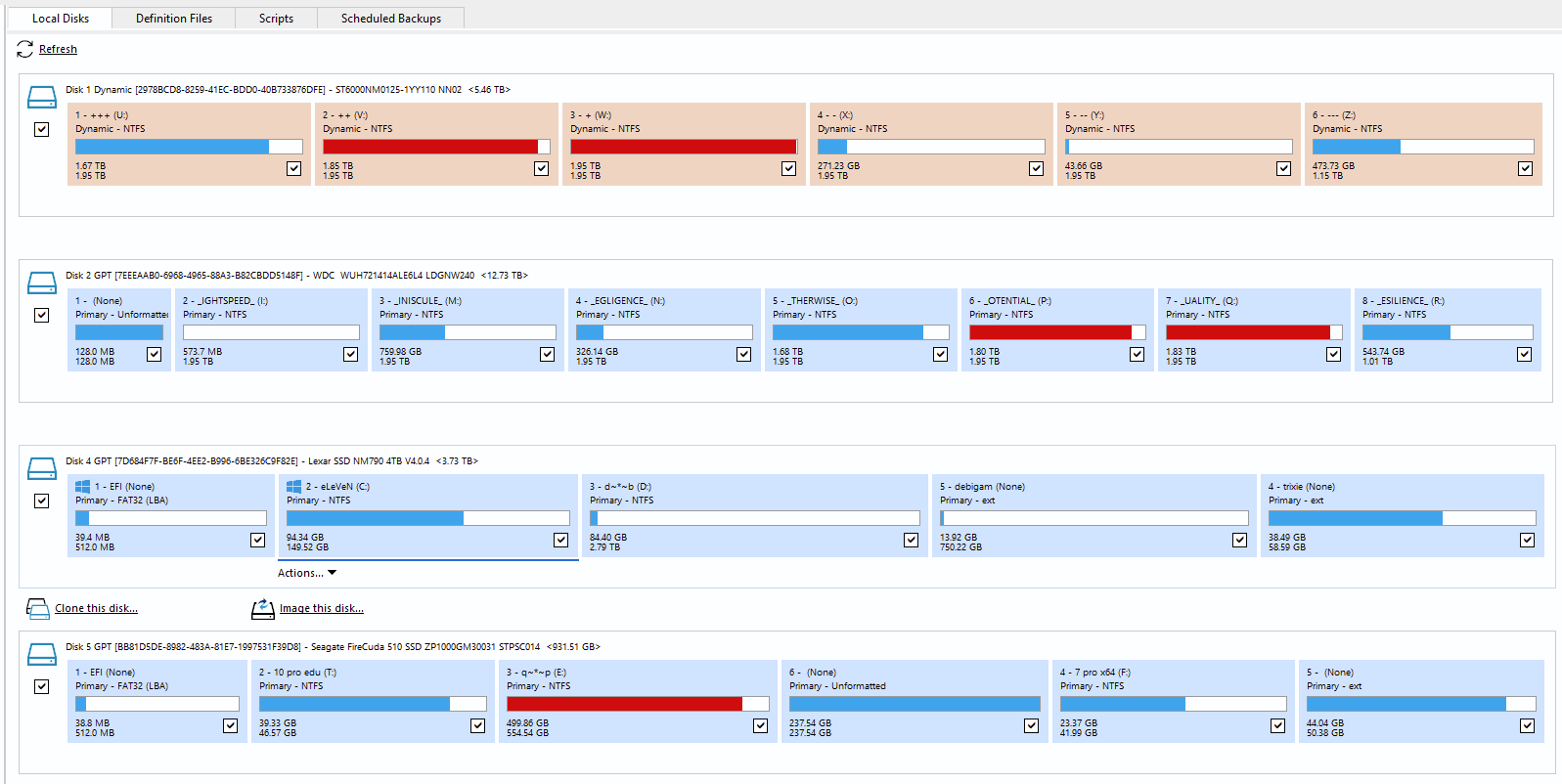Click the red usage bar of ++ (V:)
The width and height of the screenshot is (1562, 784).
[436, 147]
